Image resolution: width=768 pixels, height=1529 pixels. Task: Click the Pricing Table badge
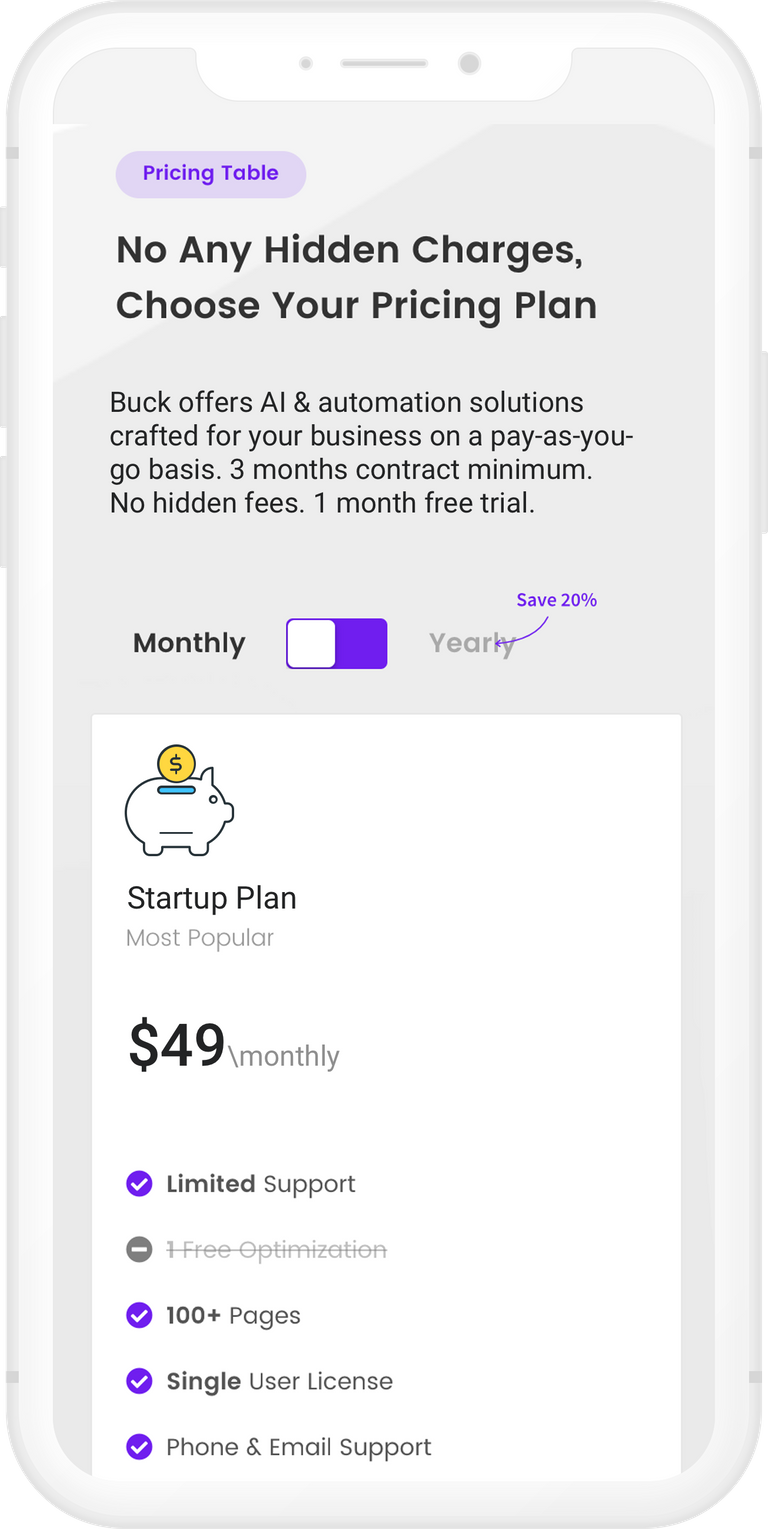211,174
